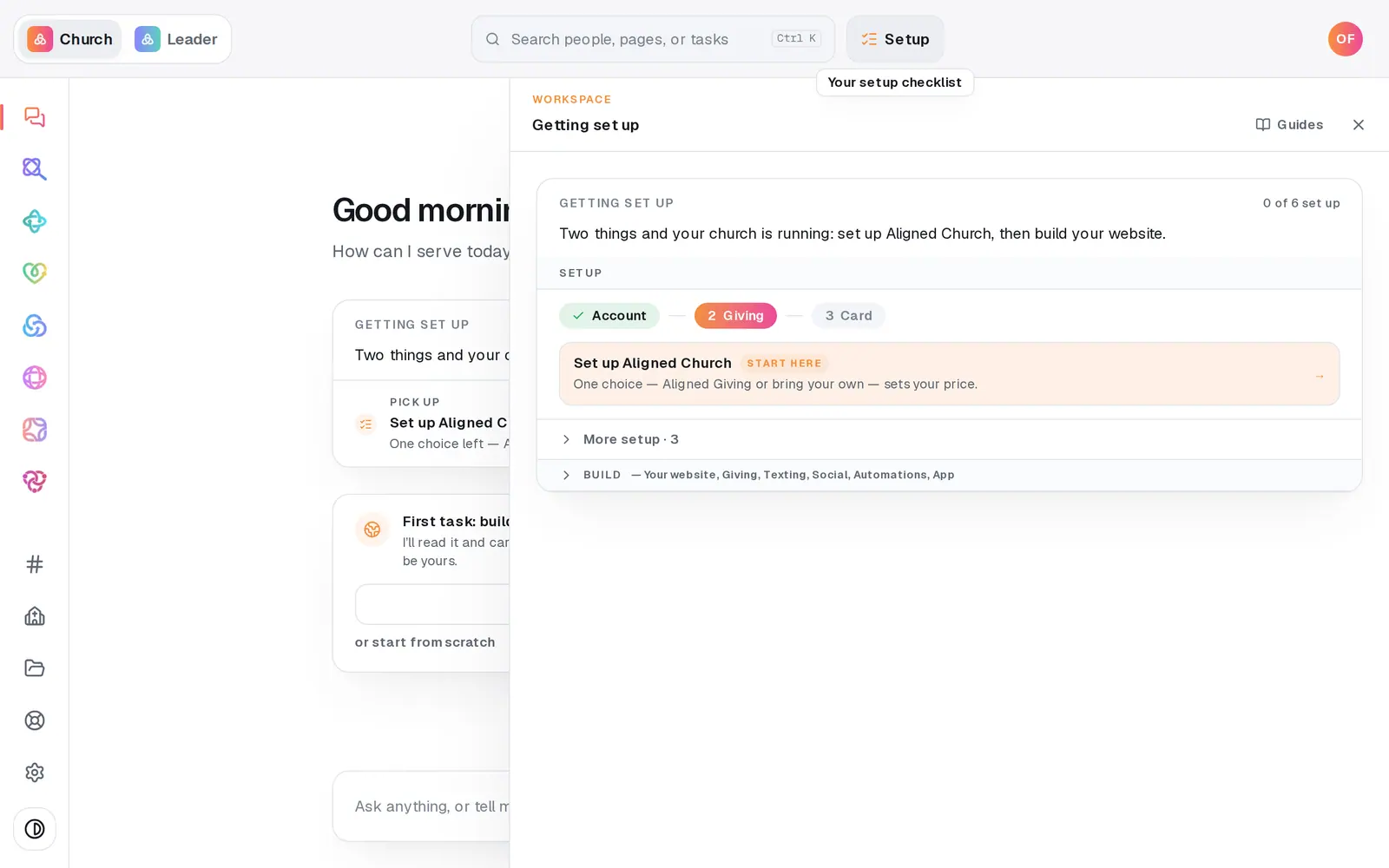Select the Account step pill

click(x=609, y=316)
